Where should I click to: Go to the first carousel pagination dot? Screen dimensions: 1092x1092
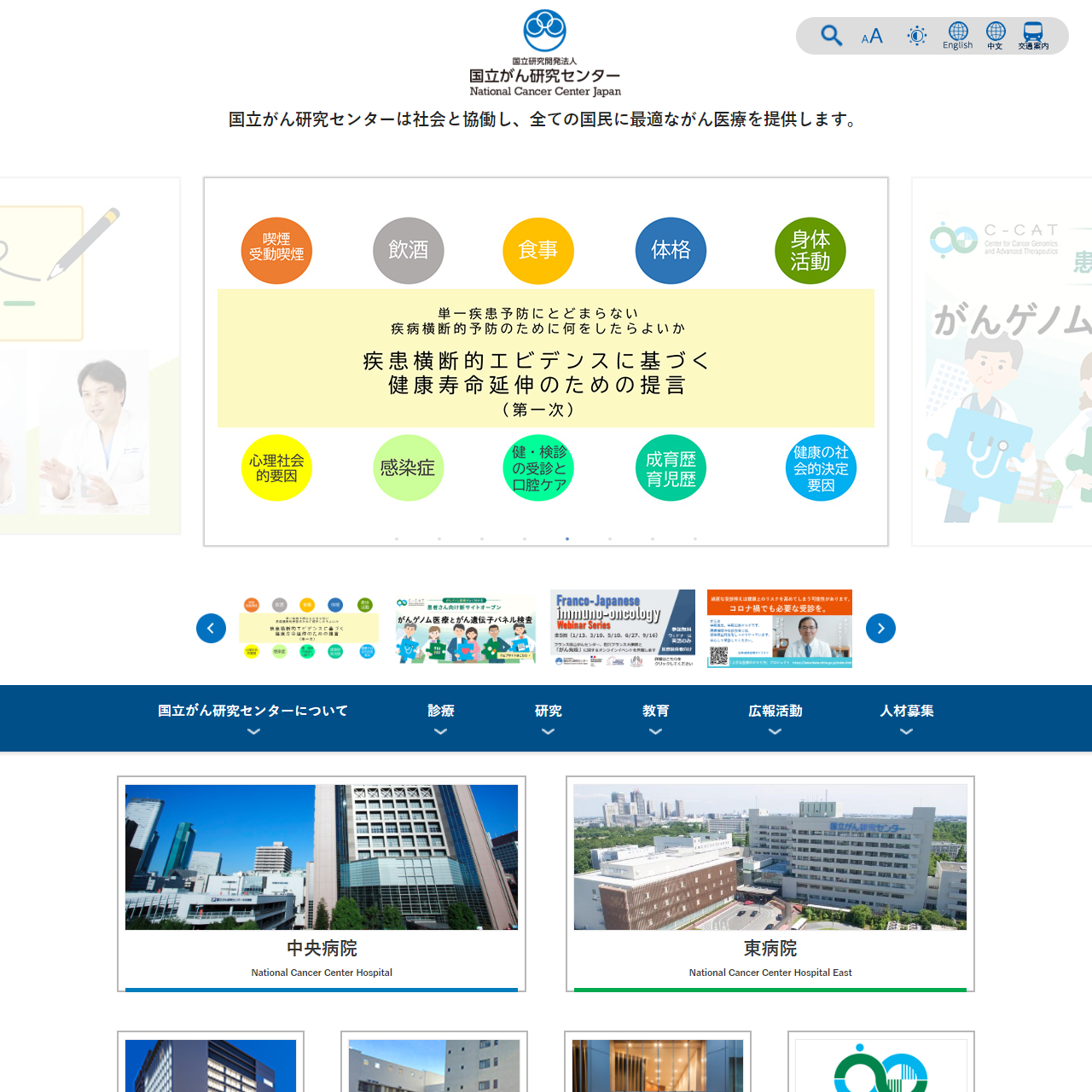(x=397, y=539)
